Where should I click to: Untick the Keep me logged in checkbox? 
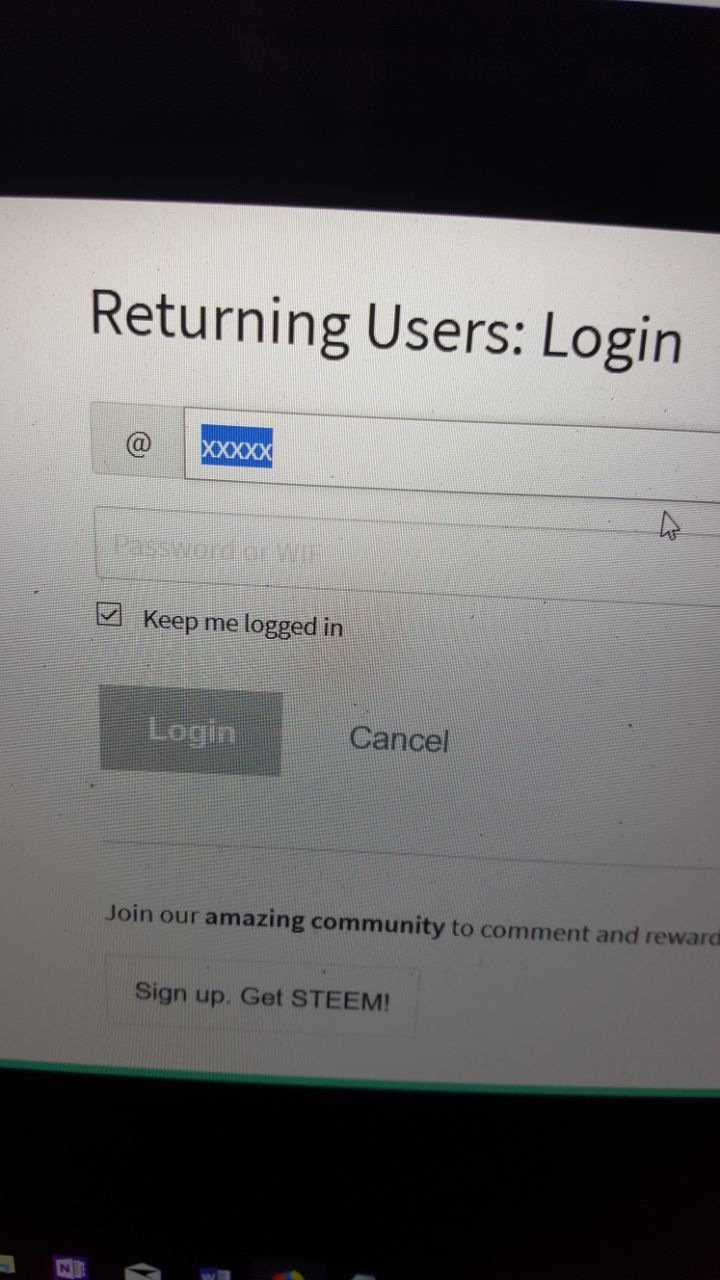click(108, 614)
